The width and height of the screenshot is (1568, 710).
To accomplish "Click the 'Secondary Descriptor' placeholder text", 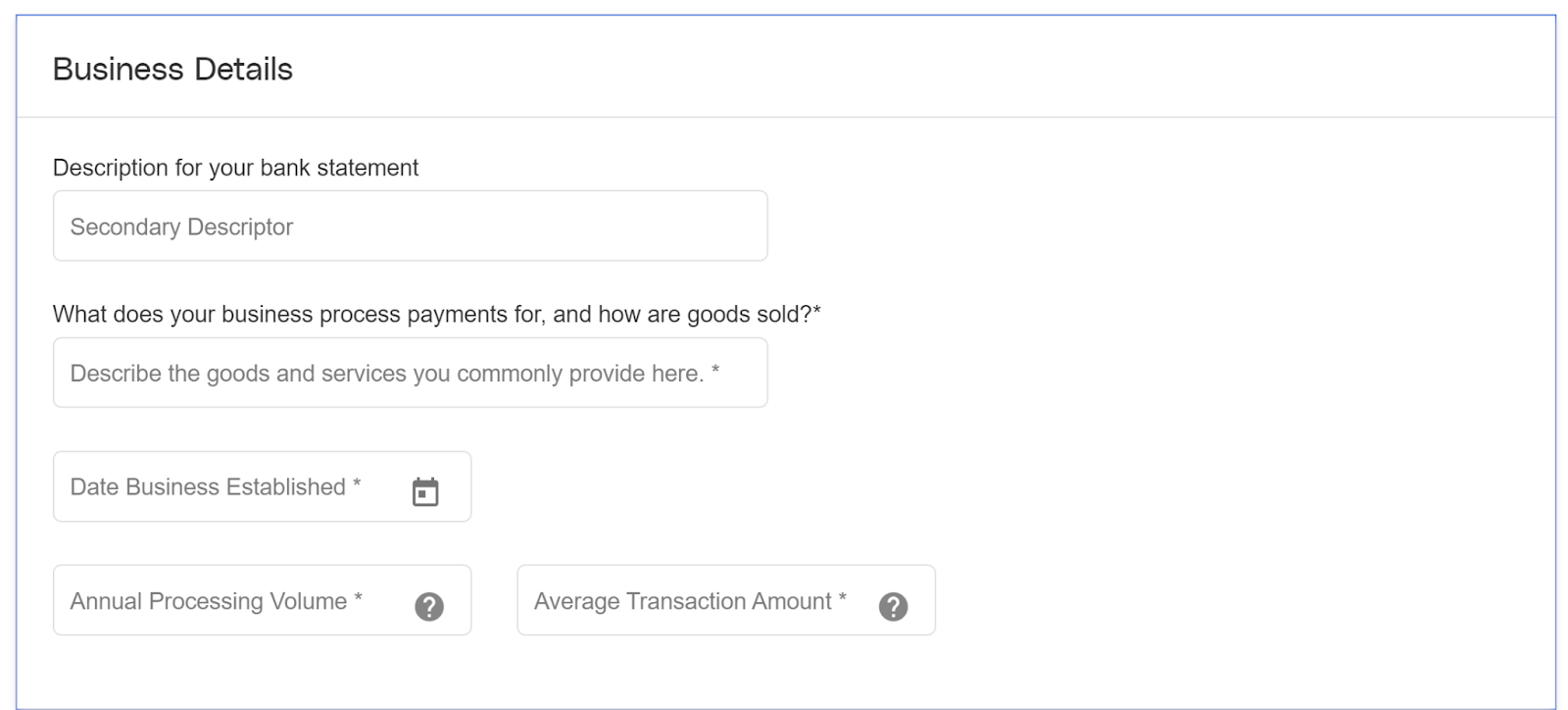I will coord(181,227).
